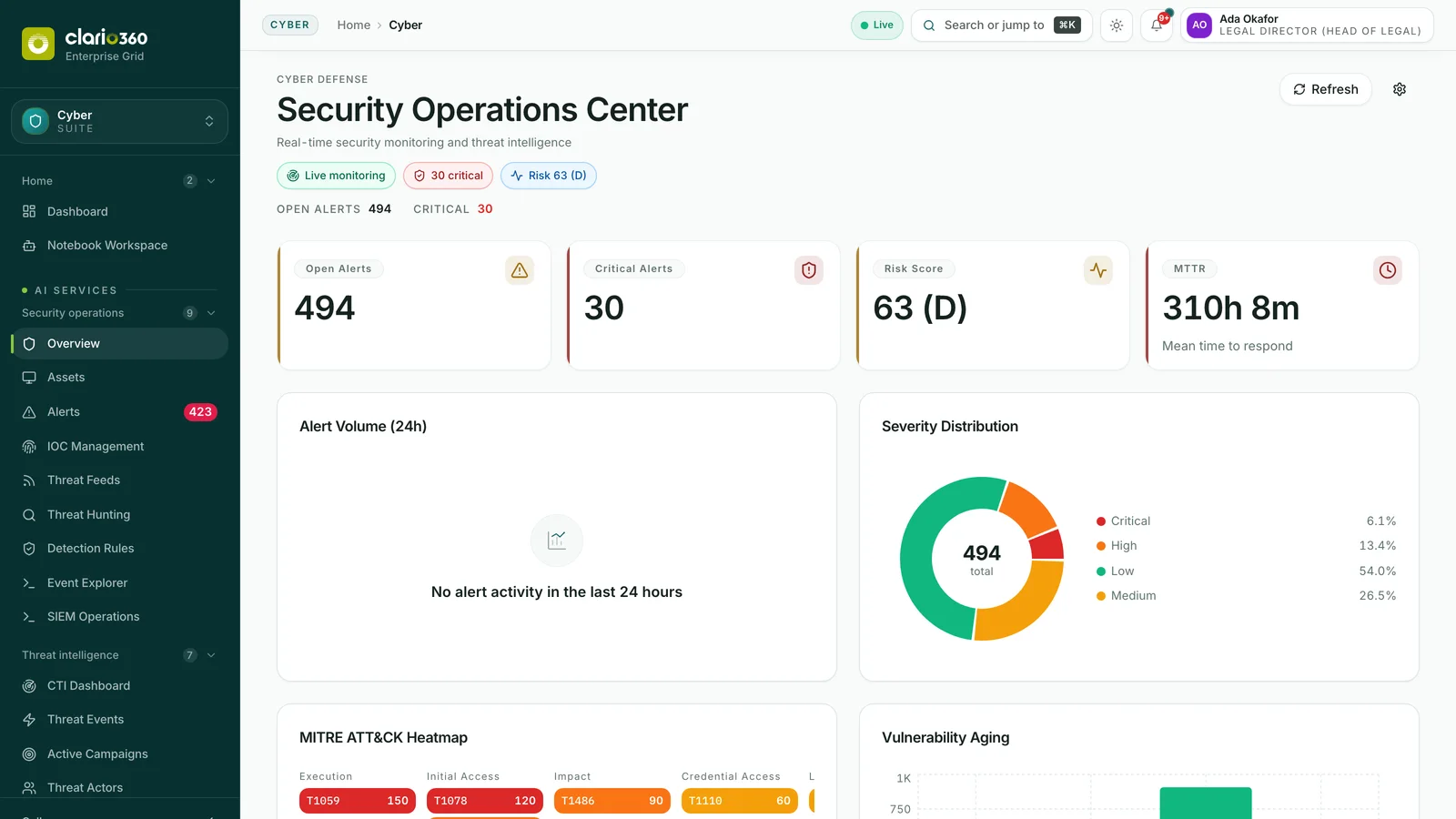
Task: Navigate to Threat Hunting
Action: pyautogui.click(x=119, y=515)
